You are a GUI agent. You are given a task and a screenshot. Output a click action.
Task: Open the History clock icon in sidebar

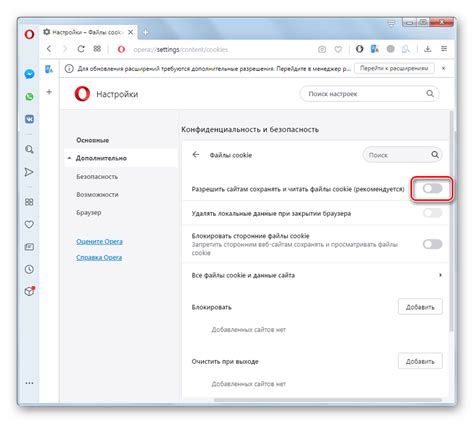pyautogui.click(x=29, y=269)
